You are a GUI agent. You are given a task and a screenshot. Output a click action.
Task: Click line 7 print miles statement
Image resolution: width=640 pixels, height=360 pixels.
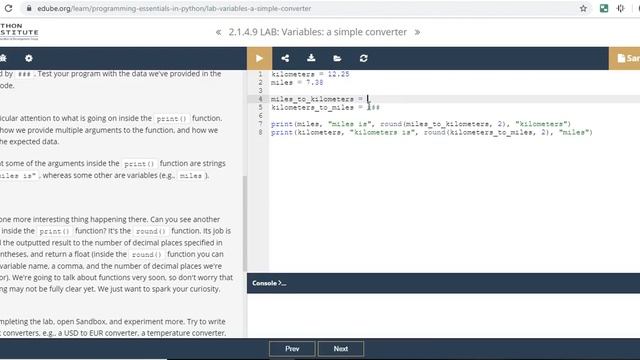coord(421,124)
